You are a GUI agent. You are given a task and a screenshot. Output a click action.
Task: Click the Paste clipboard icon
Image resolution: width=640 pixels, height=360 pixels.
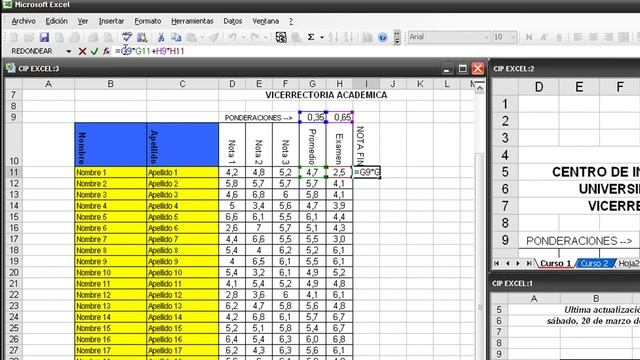coord(191,38)
